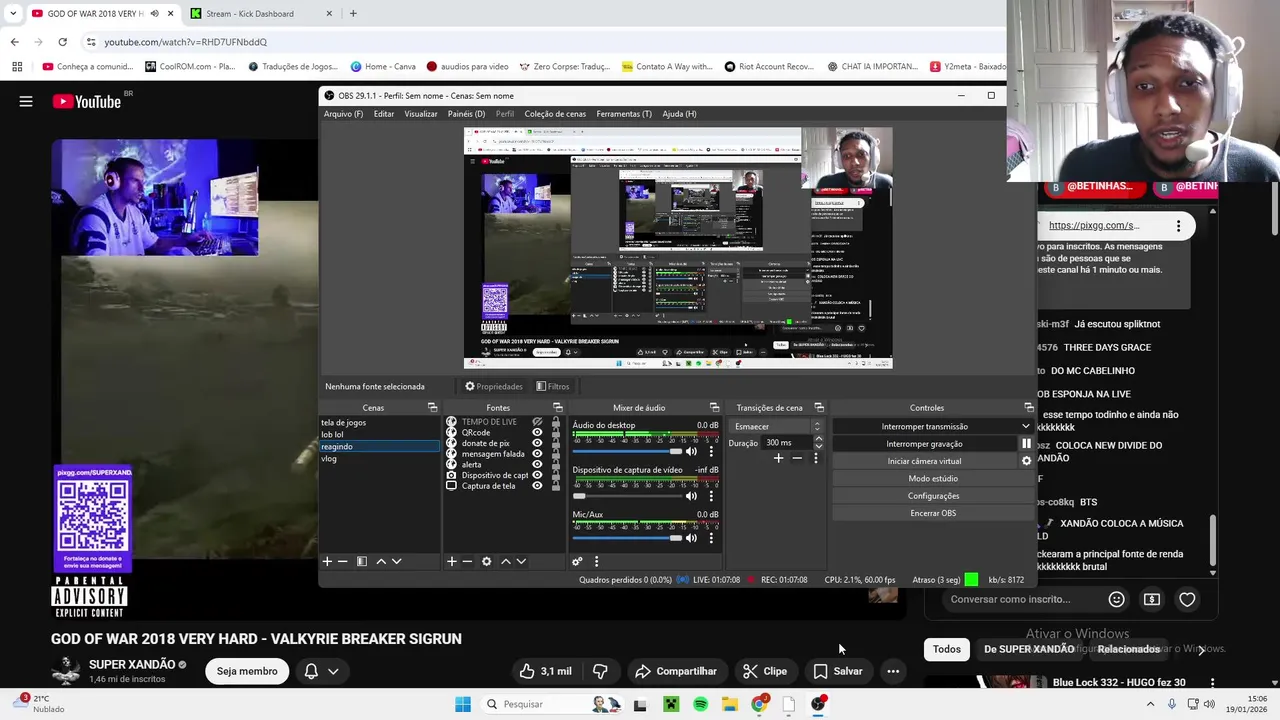
Task: Show the TEMPO DE LIVE source
Action: 537,422
